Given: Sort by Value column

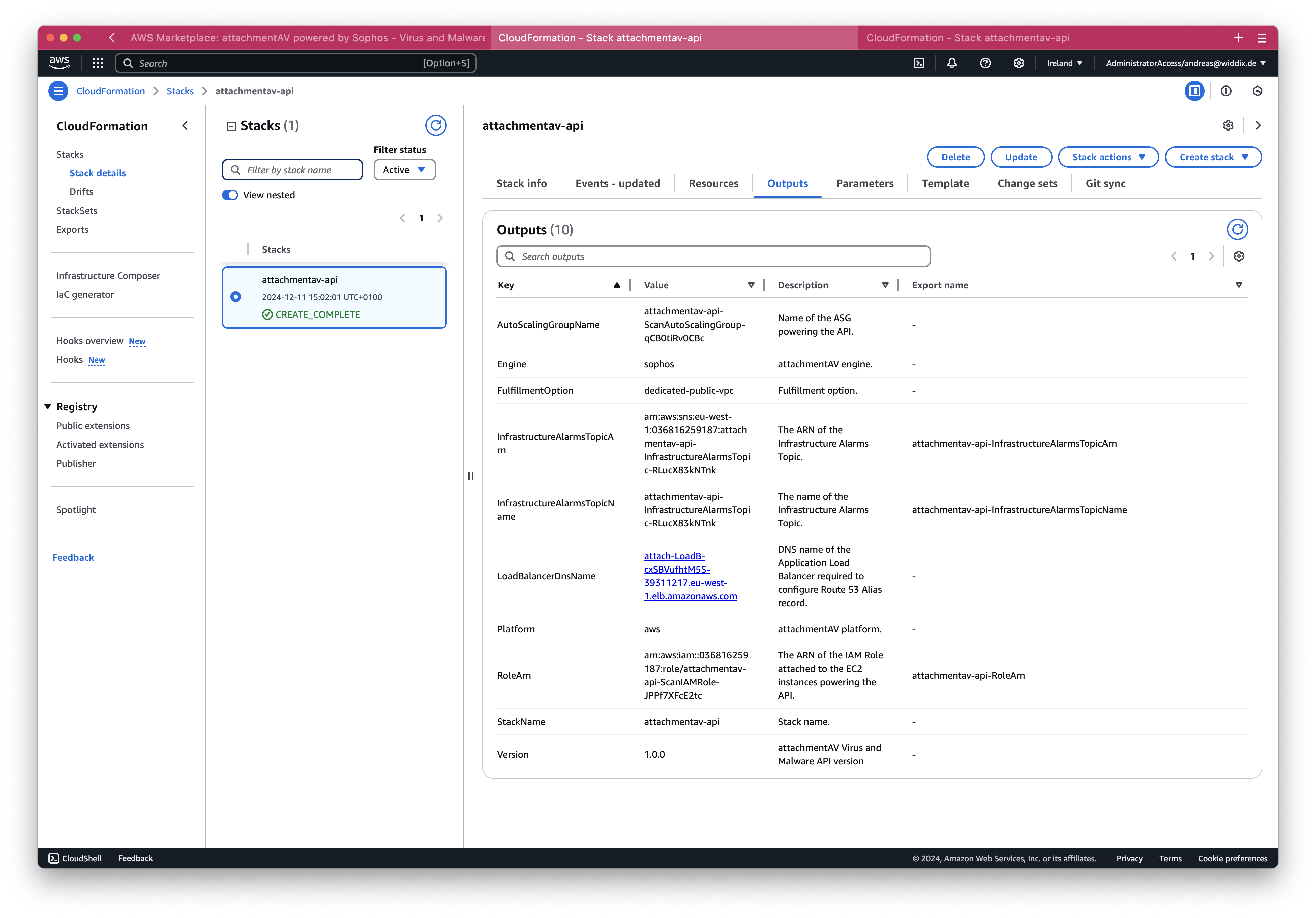Looking at the screenshot, I should [x=751, y=285].
